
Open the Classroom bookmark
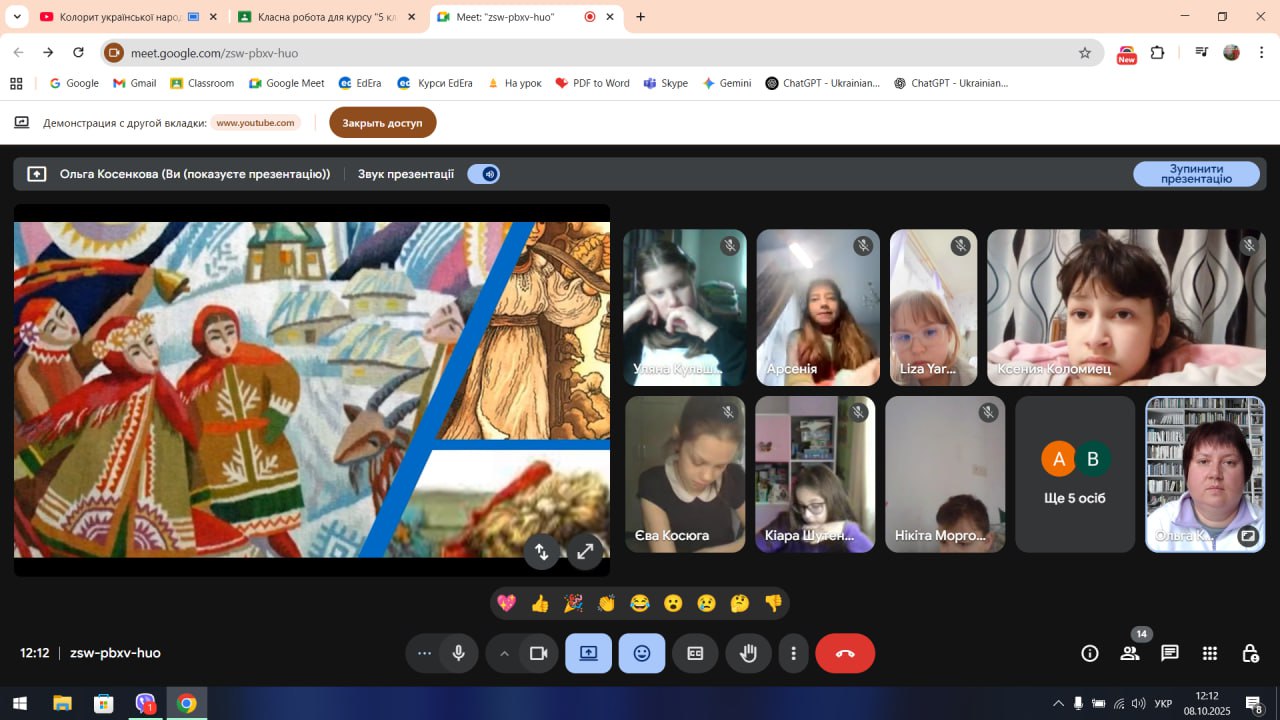tap(201, 83)
